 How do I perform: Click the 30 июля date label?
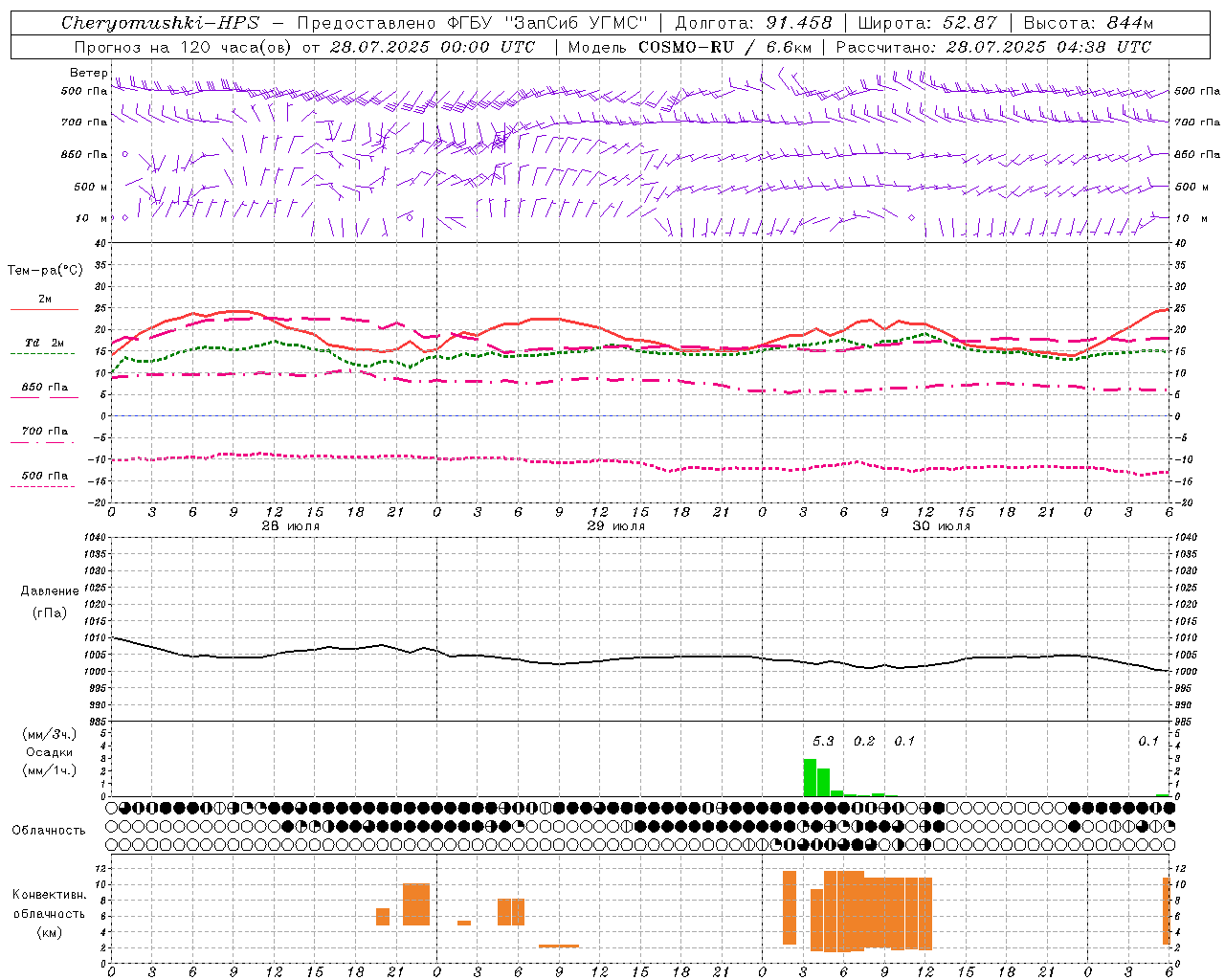[942, 526]
